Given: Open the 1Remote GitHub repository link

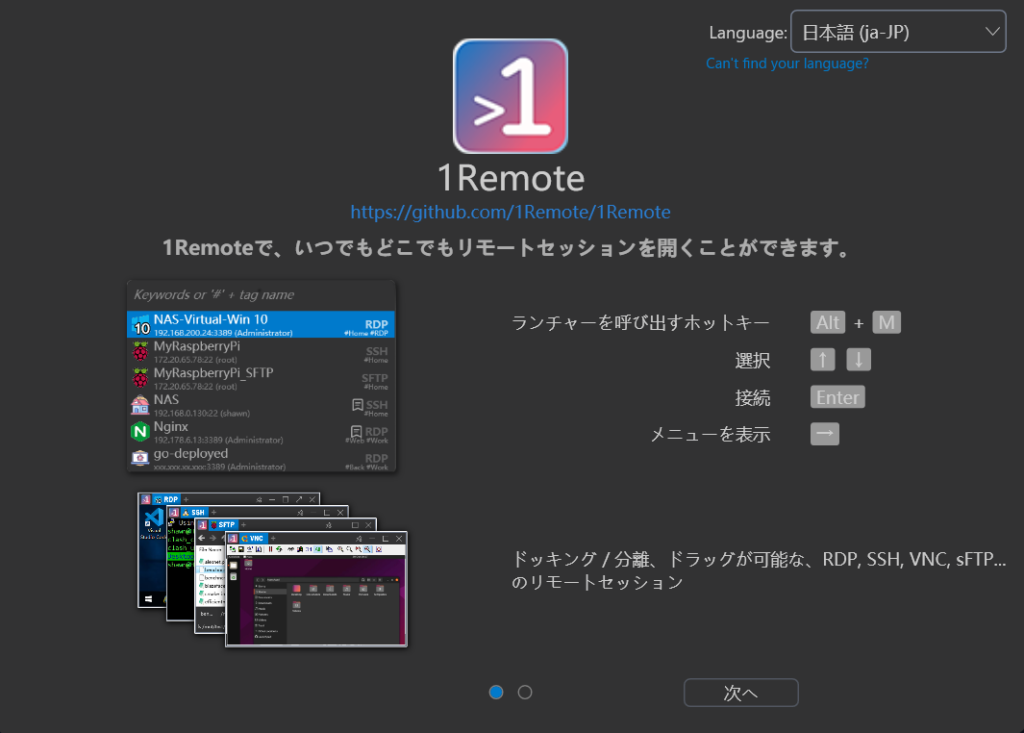Looking at the screenshot, I should click(x=510, y=212).
